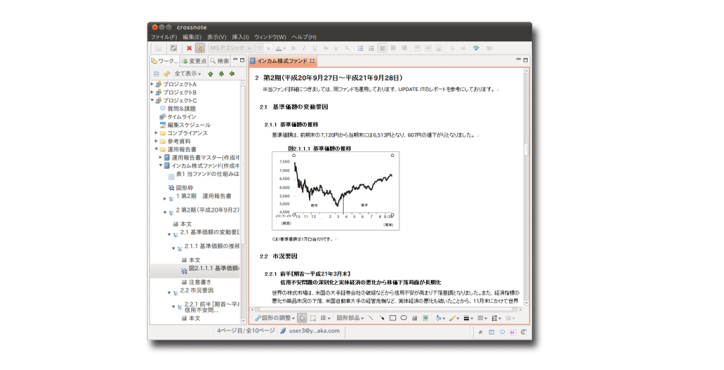Open the MS Pゴシック font name dropdown

pyautogui.click(x=230, y=48)
